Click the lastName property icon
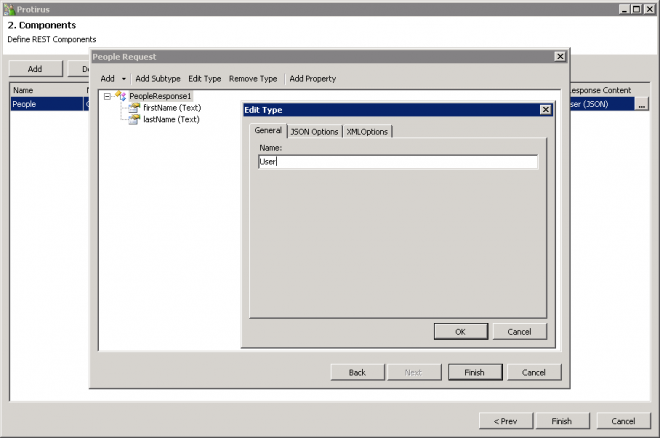Viewport: 660px width, 438px height. click(x=134, y=119)
